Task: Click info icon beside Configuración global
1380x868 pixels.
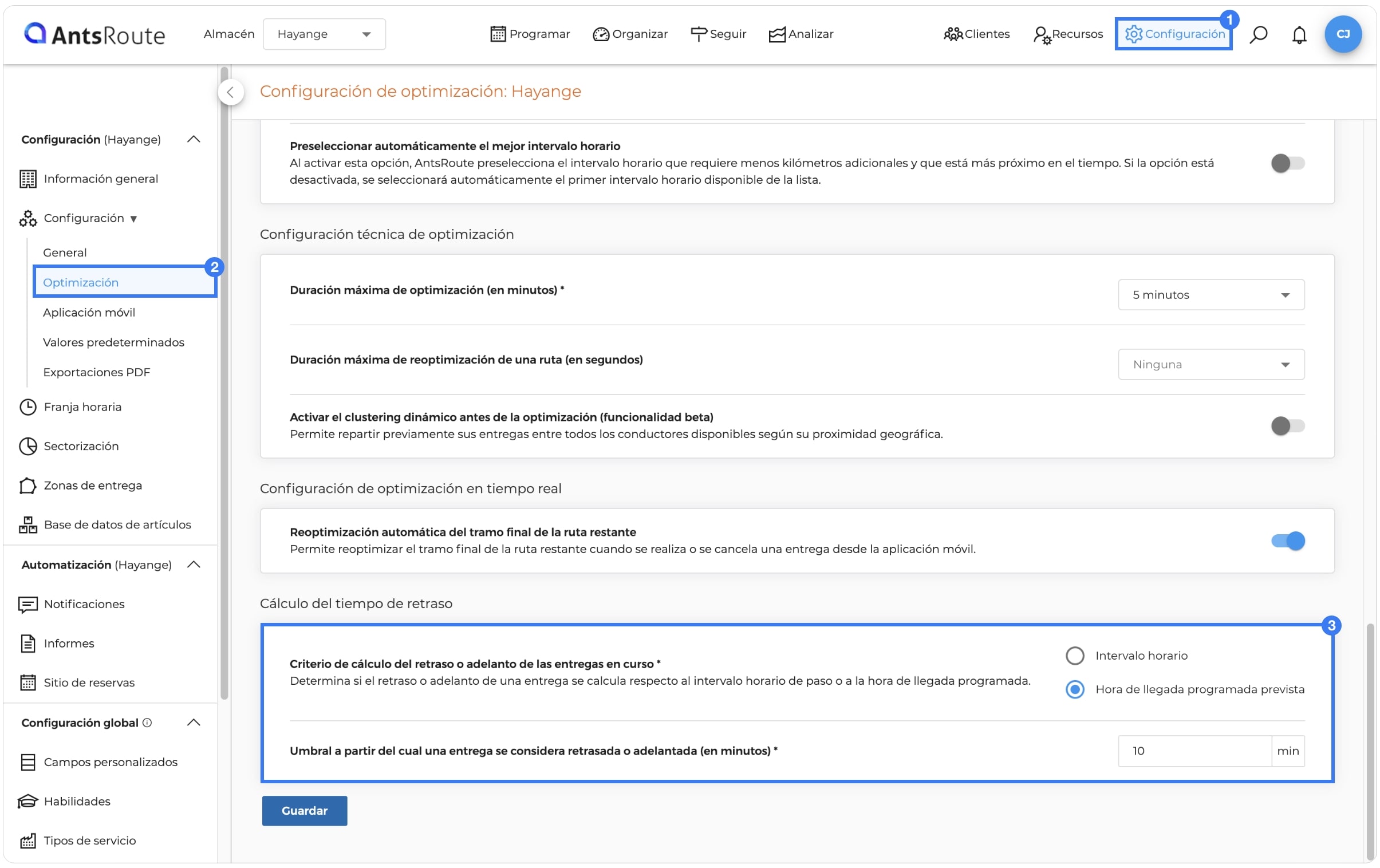Action: [147, 723]
